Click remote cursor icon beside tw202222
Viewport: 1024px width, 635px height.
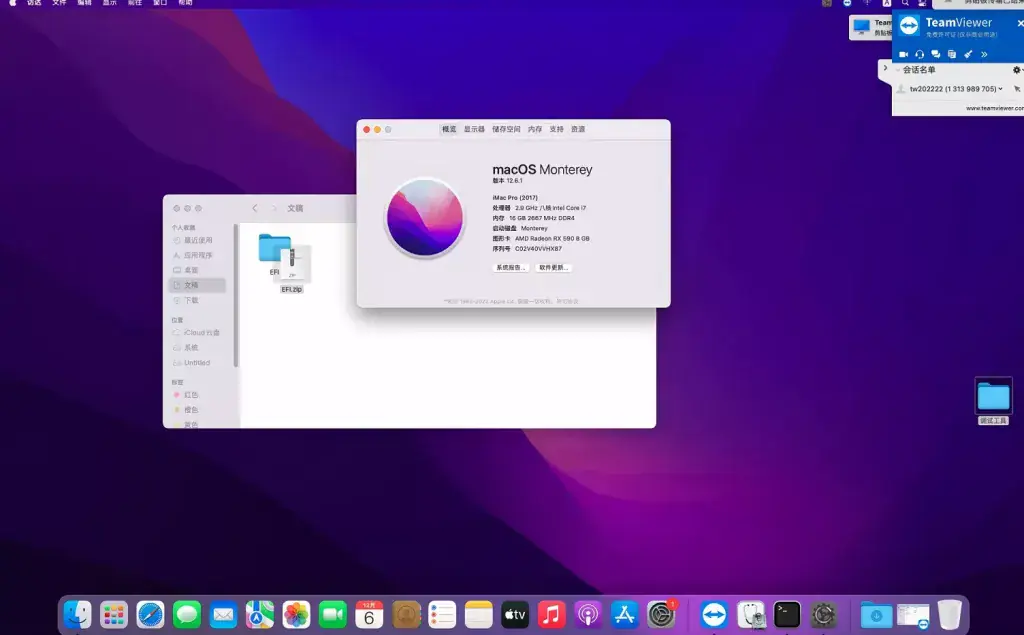[x=1017, y=89]
